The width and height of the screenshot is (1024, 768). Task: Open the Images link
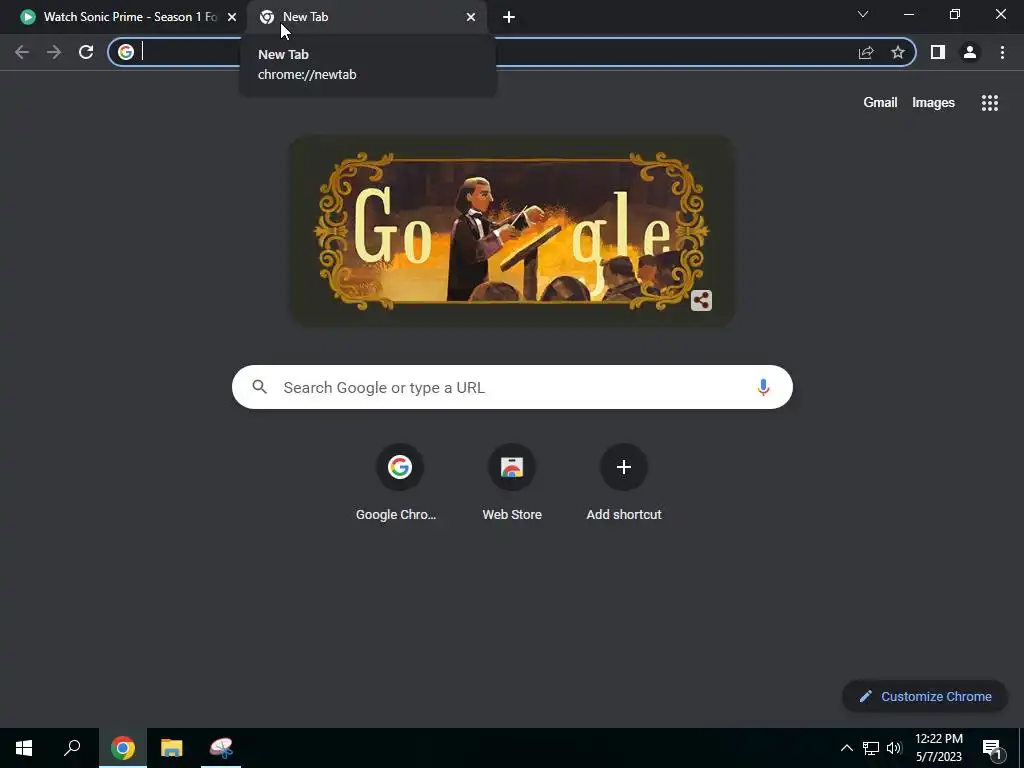pyautogui.click(x=933, y=103)
